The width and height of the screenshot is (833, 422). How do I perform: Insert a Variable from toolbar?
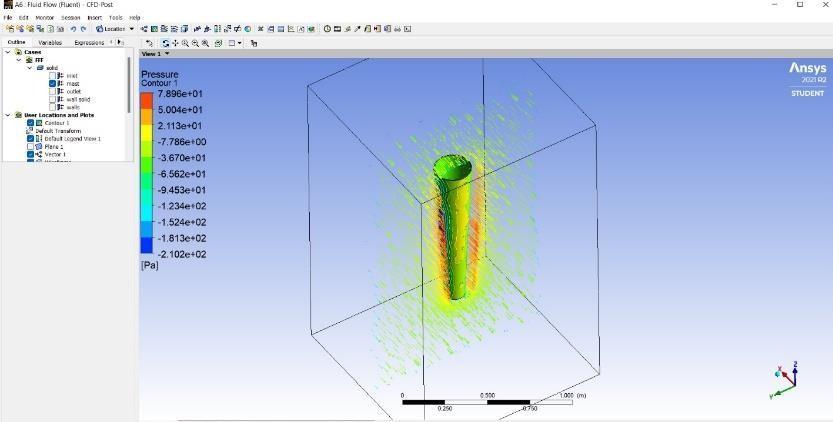[260, 29]
